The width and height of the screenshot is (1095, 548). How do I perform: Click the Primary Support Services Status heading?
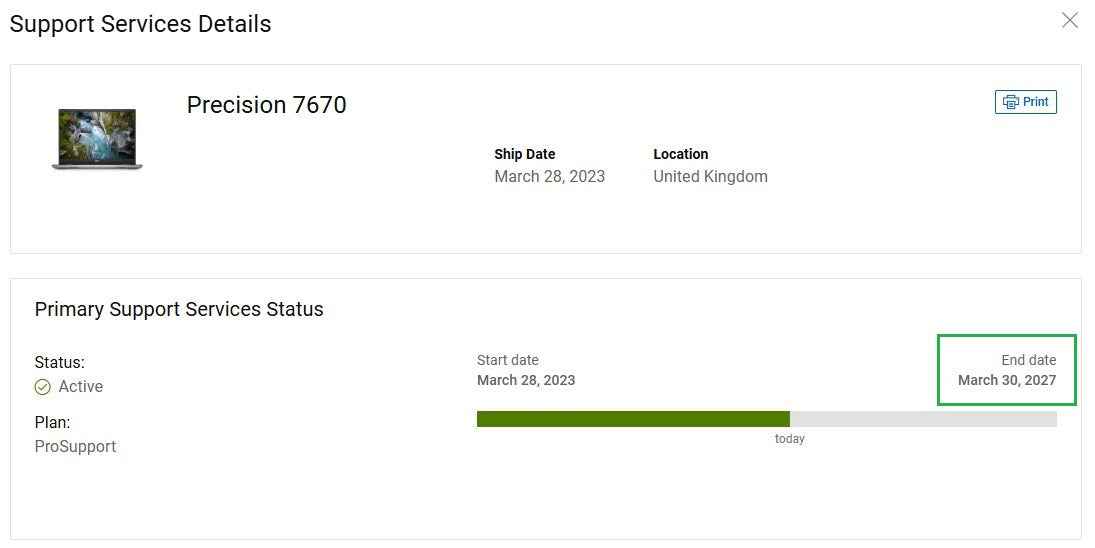[179, 310]
